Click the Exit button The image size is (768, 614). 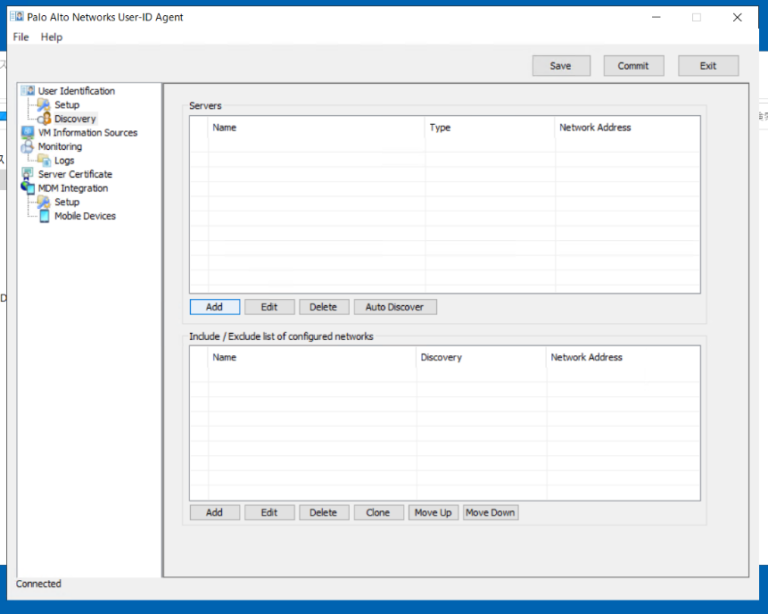(708, 66)
